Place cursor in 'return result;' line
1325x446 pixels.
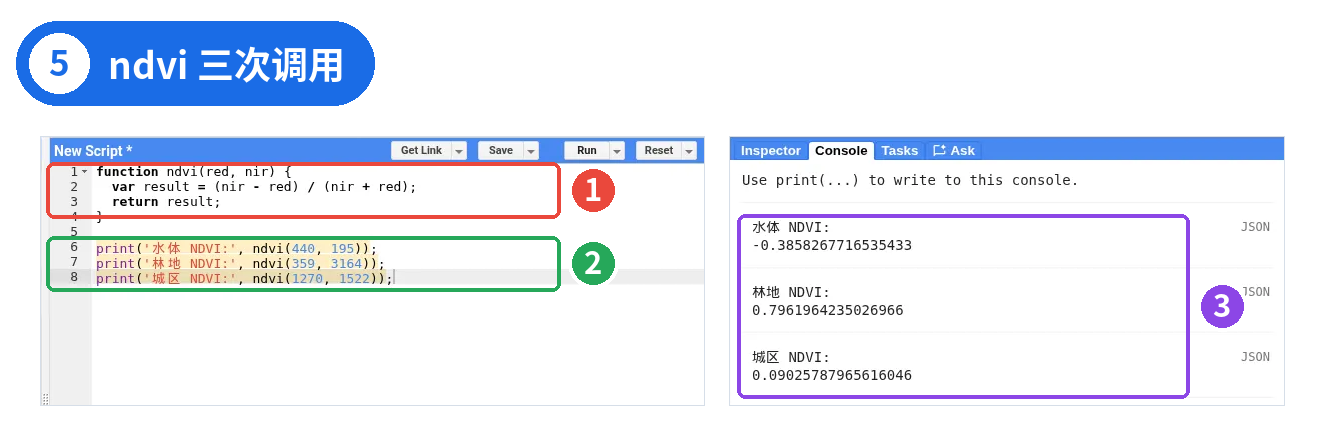166,202
